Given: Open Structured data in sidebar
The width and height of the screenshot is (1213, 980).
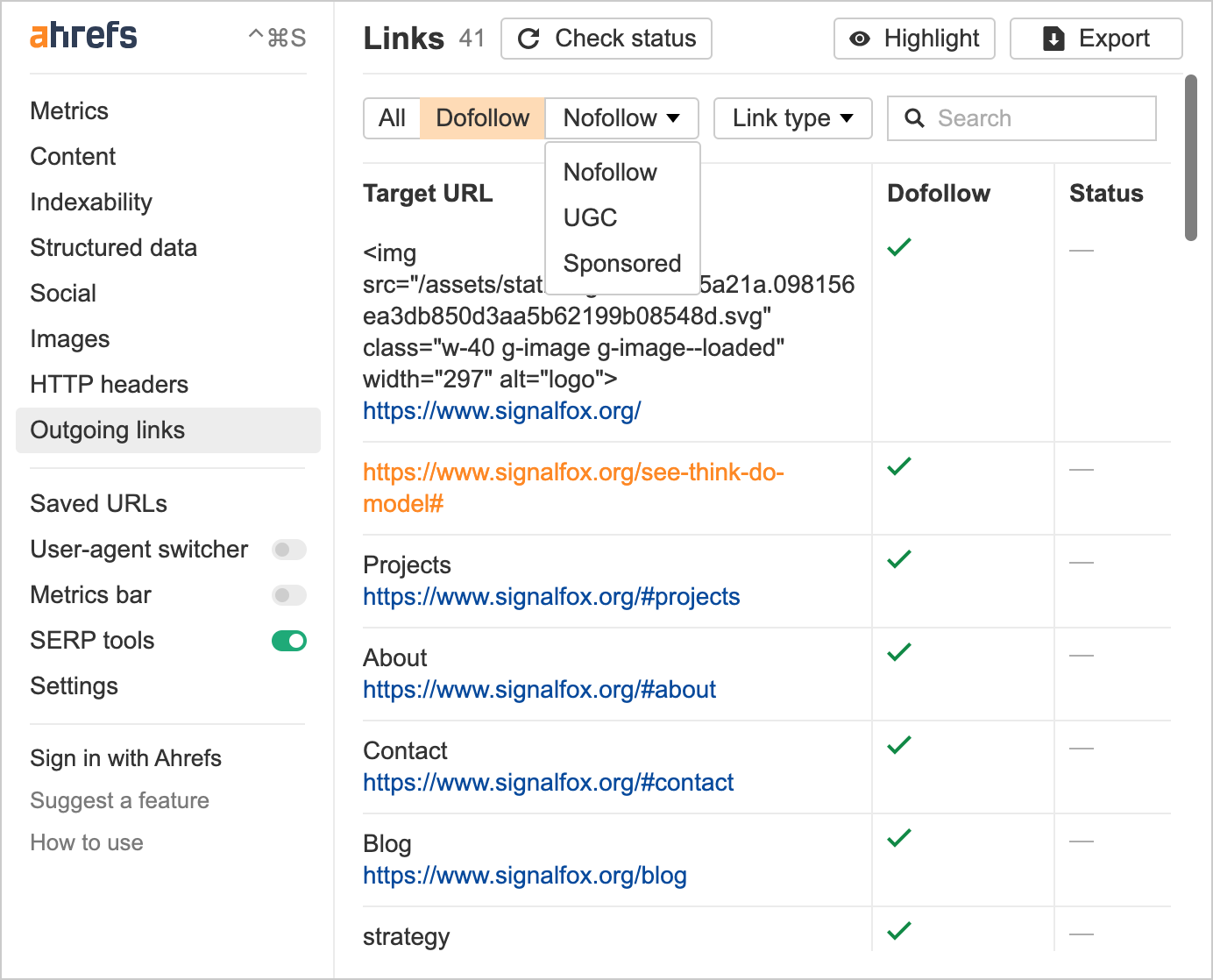Looking at the screenshot, I should 113,248.
